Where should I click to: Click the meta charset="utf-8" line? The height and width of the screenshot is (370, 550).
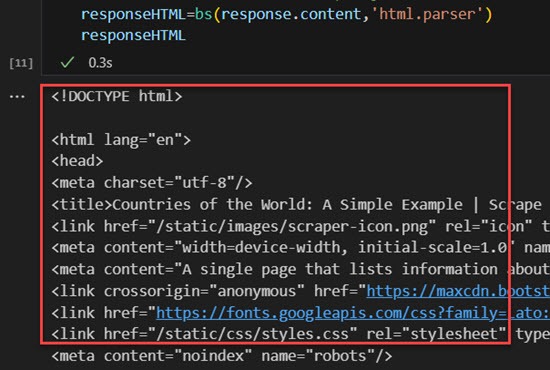coord(152,183)
